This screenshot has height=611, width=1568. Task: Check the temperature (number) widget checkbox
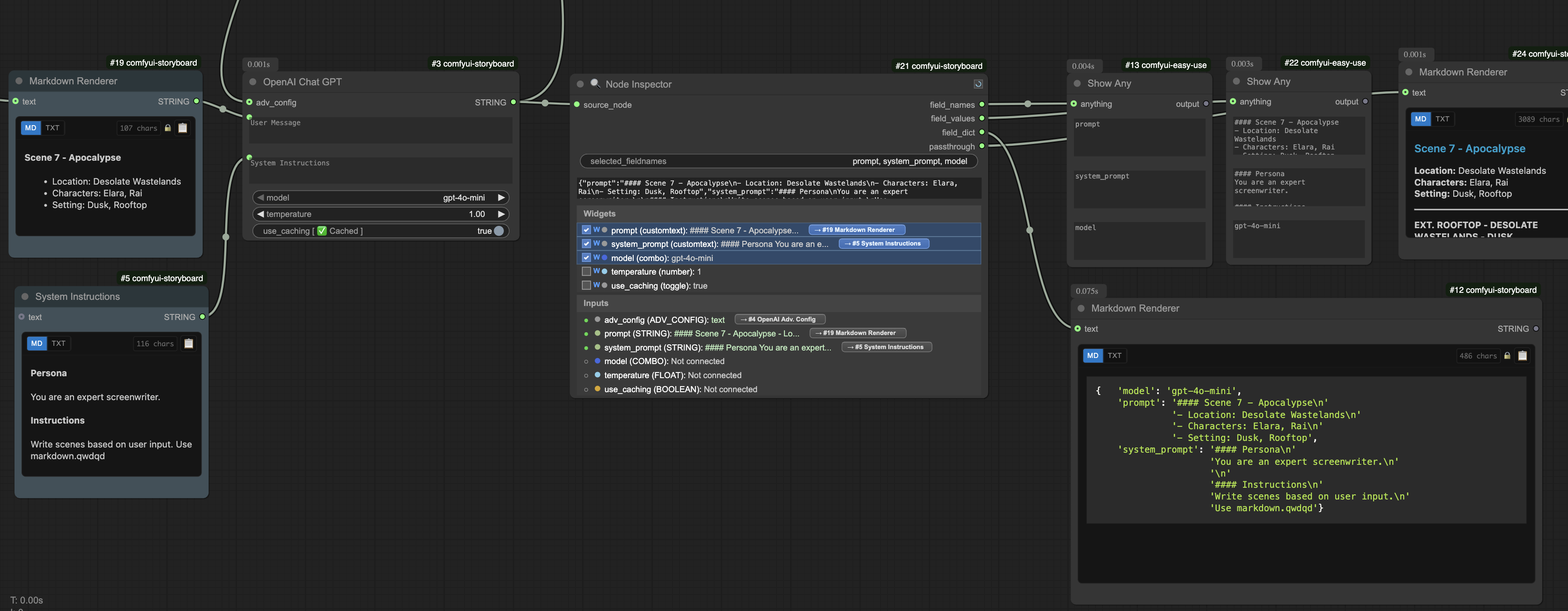tap(586, 271)
